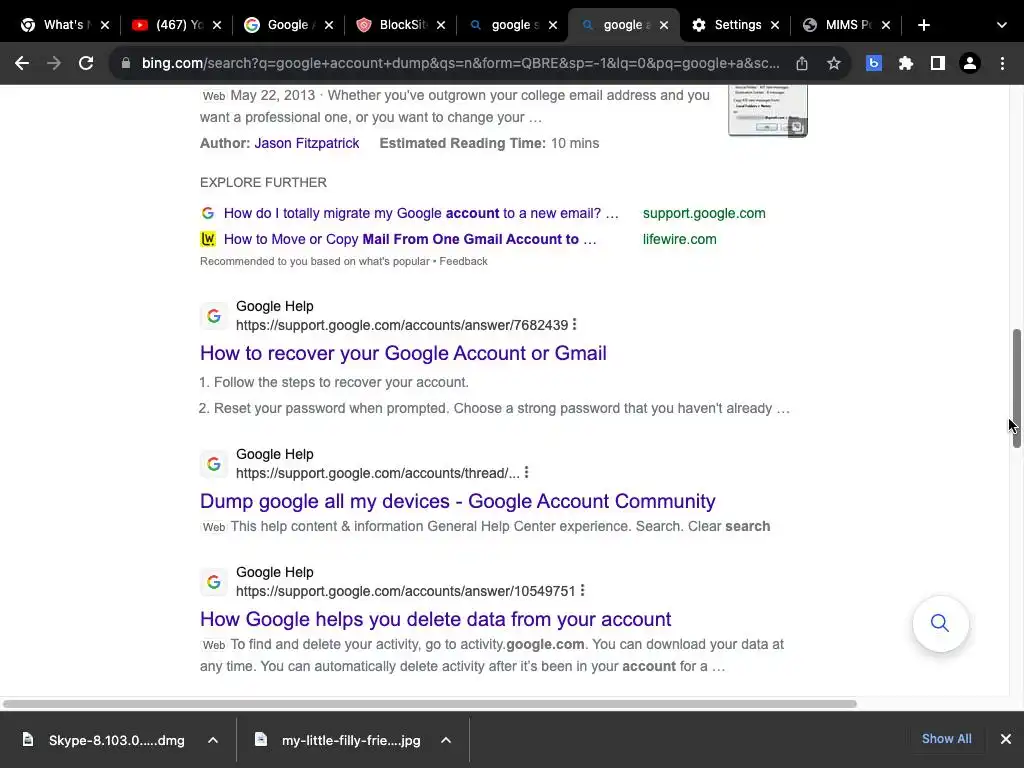
Task: Click the forward navigation arrow
Action: [x=54, y=63]
